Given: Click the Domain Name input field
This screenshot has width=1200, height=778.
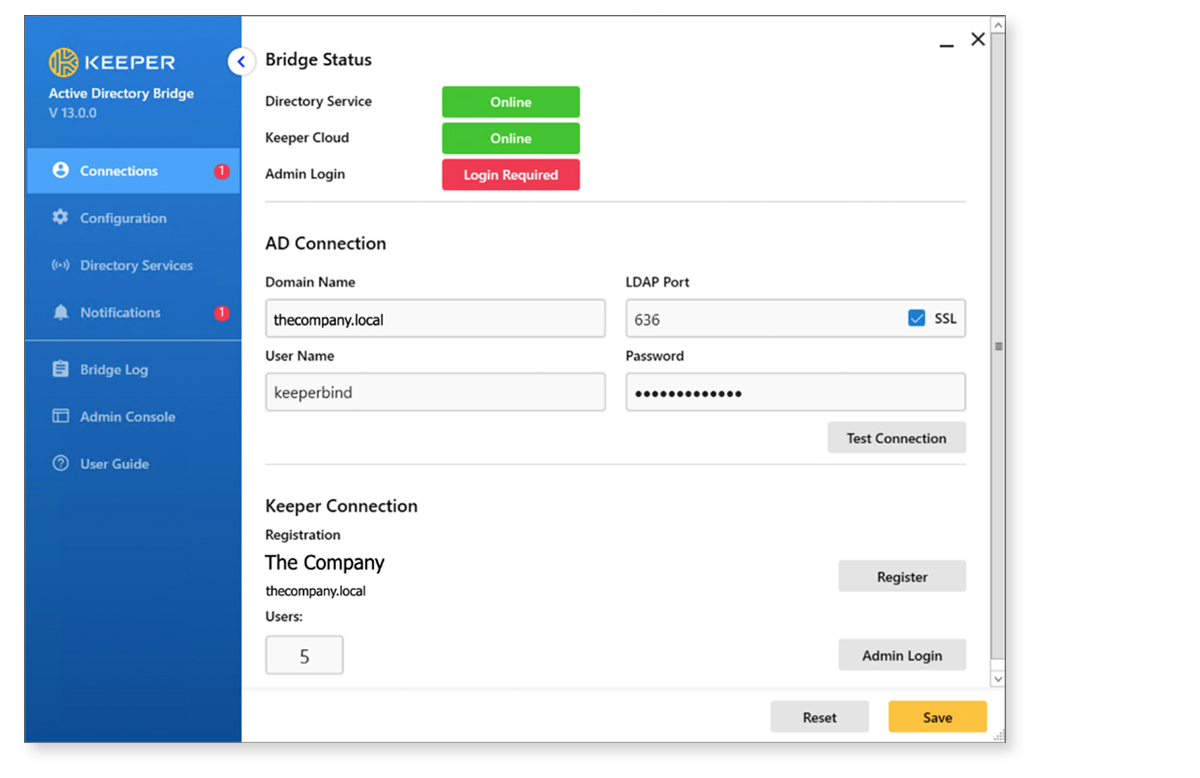Looking at the screenshot, I should click(435, 319).
